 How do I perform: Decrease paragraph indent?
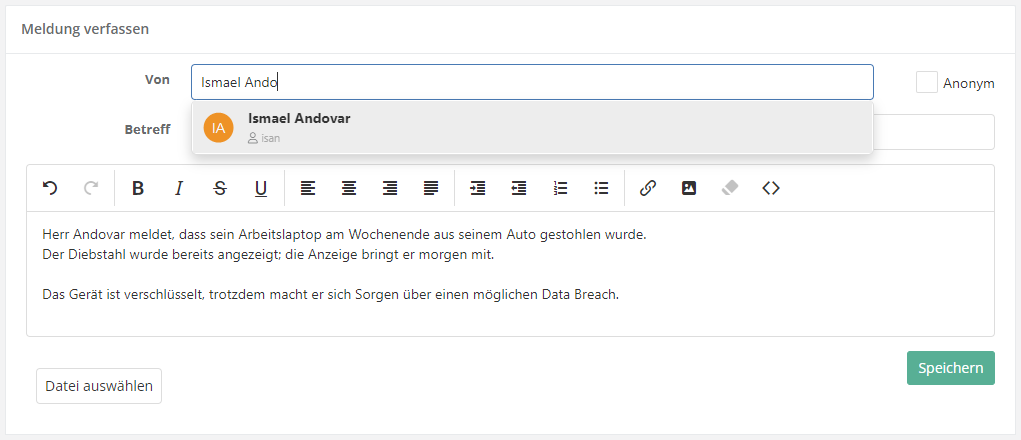tap(519, 188)
